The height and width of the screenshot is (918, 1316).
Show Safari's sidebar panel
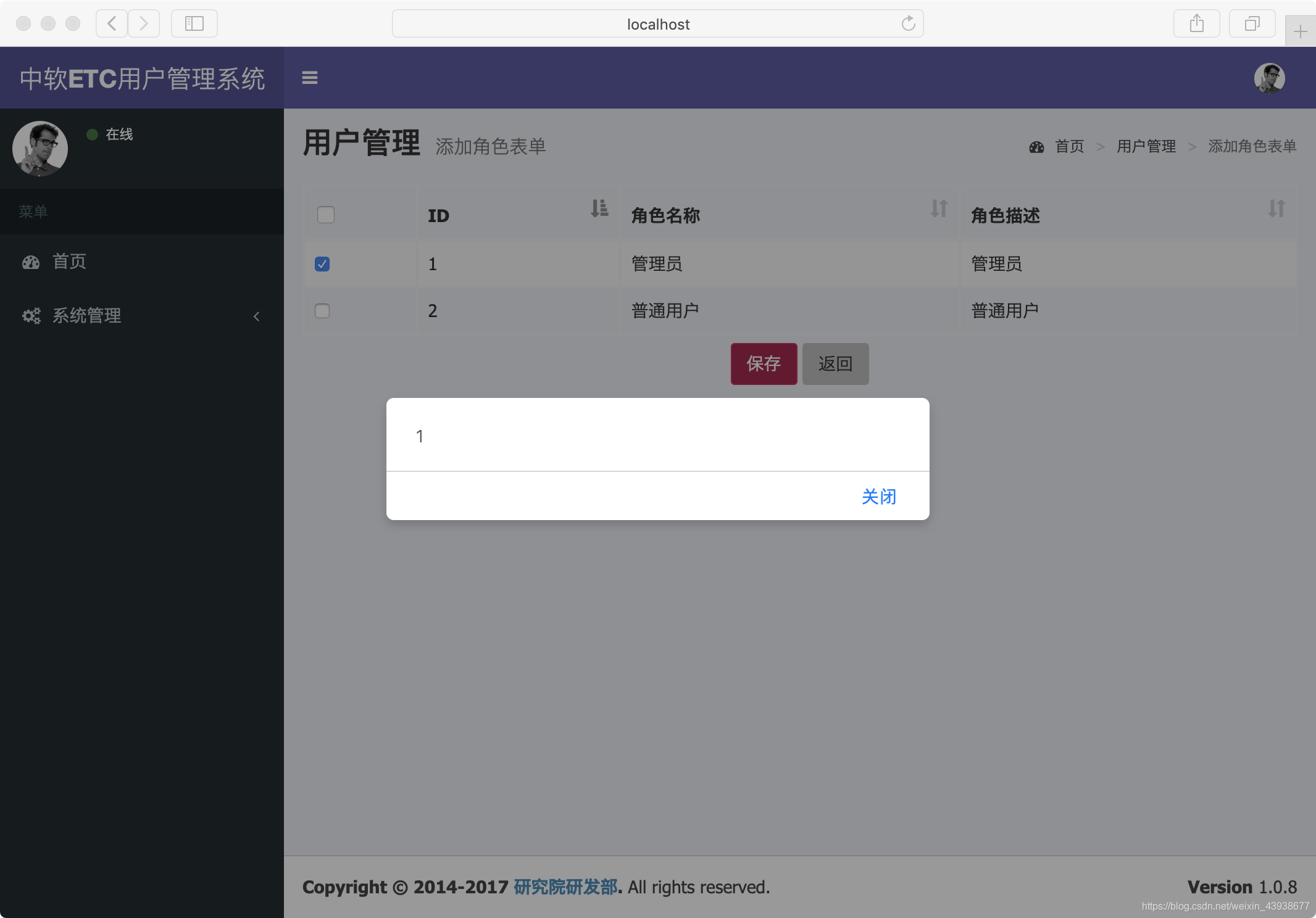tap(194, 23)
